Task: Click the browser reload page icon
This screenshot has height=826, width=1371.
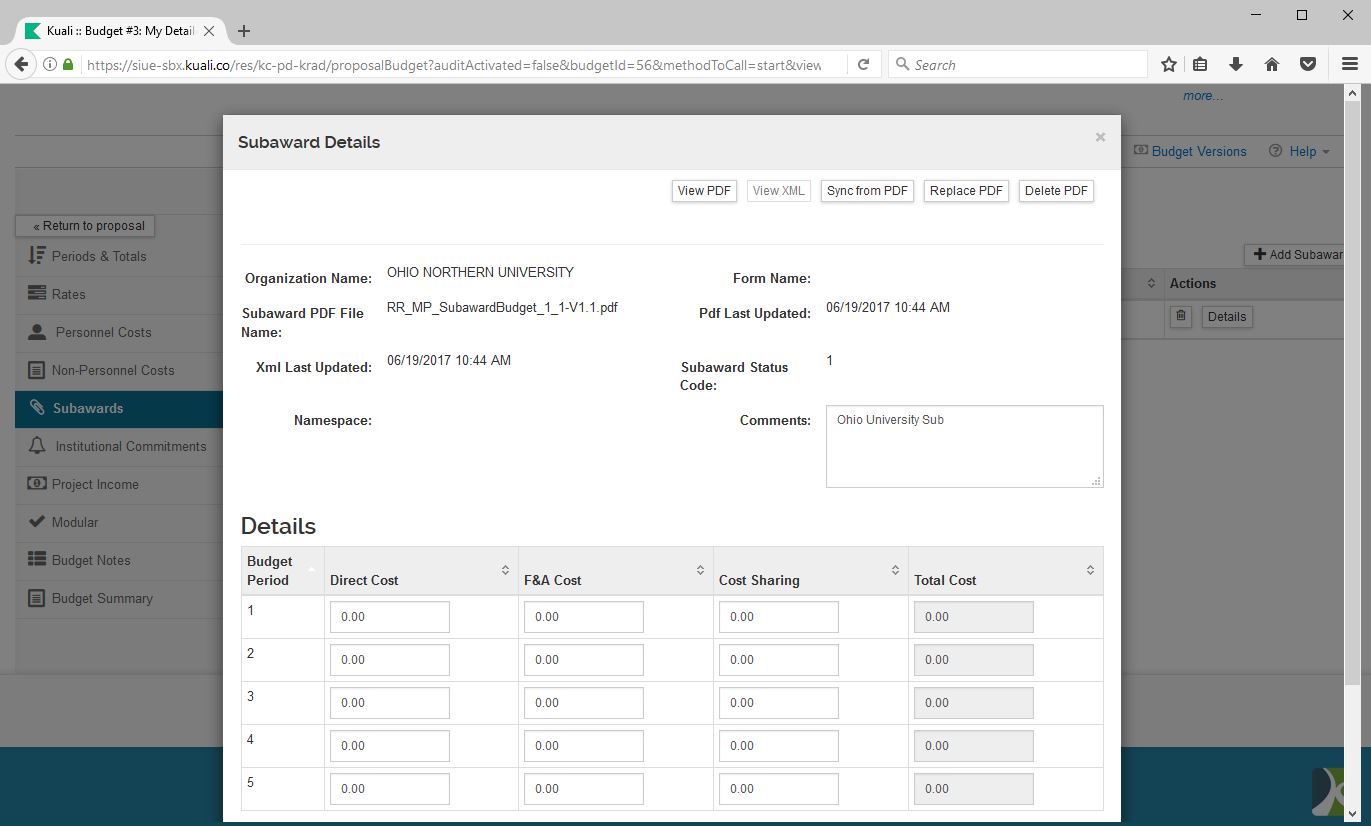Action: (864, 64)
